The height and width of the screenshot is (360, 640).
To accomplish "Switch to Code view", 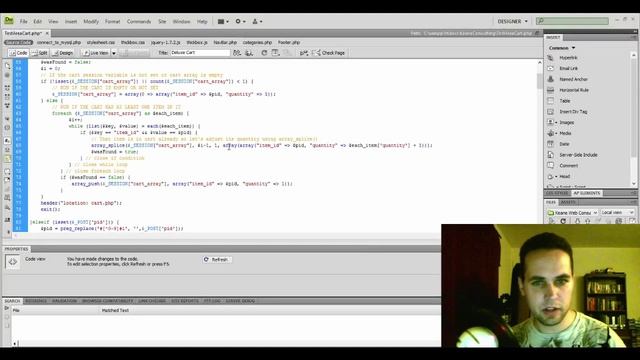I will pyautogui.click(x=18, y=53).
